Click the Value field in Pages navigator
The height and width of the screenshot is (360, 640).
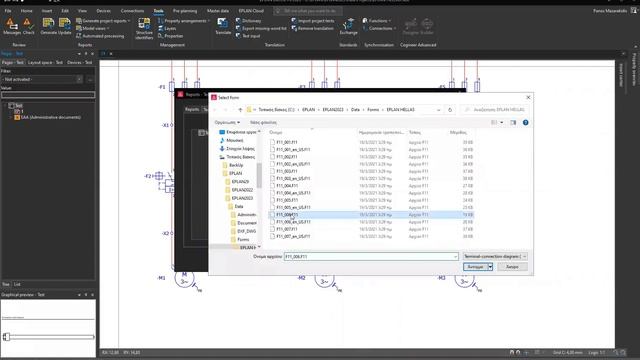point(48,95)
